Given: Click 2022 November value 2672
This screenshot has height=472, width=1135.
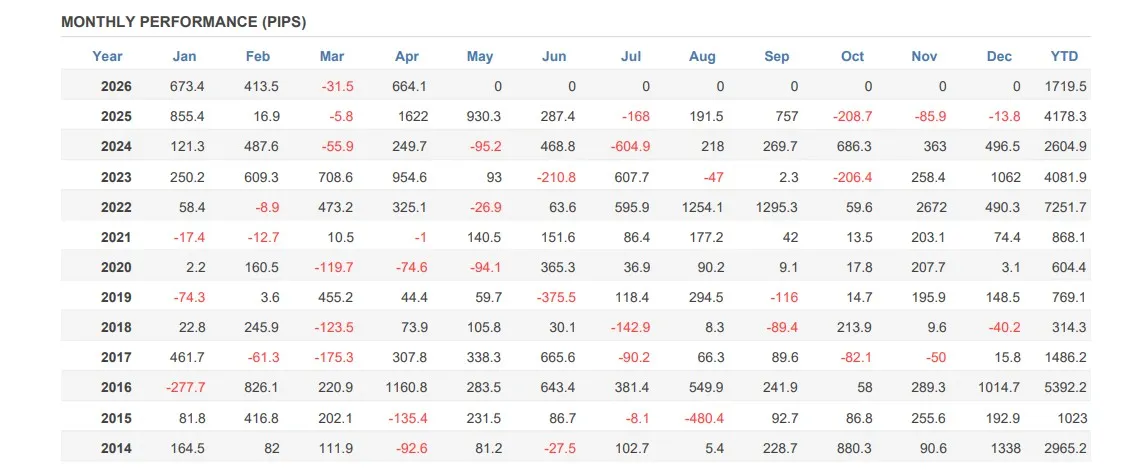Looking at the screenshot, I should 931,208.
